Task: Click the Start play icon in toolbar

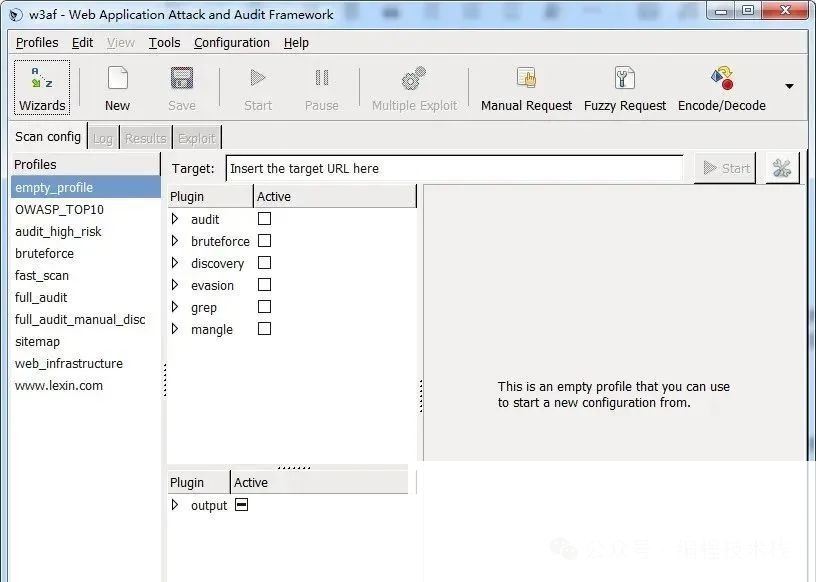Action: pos(258,78)
